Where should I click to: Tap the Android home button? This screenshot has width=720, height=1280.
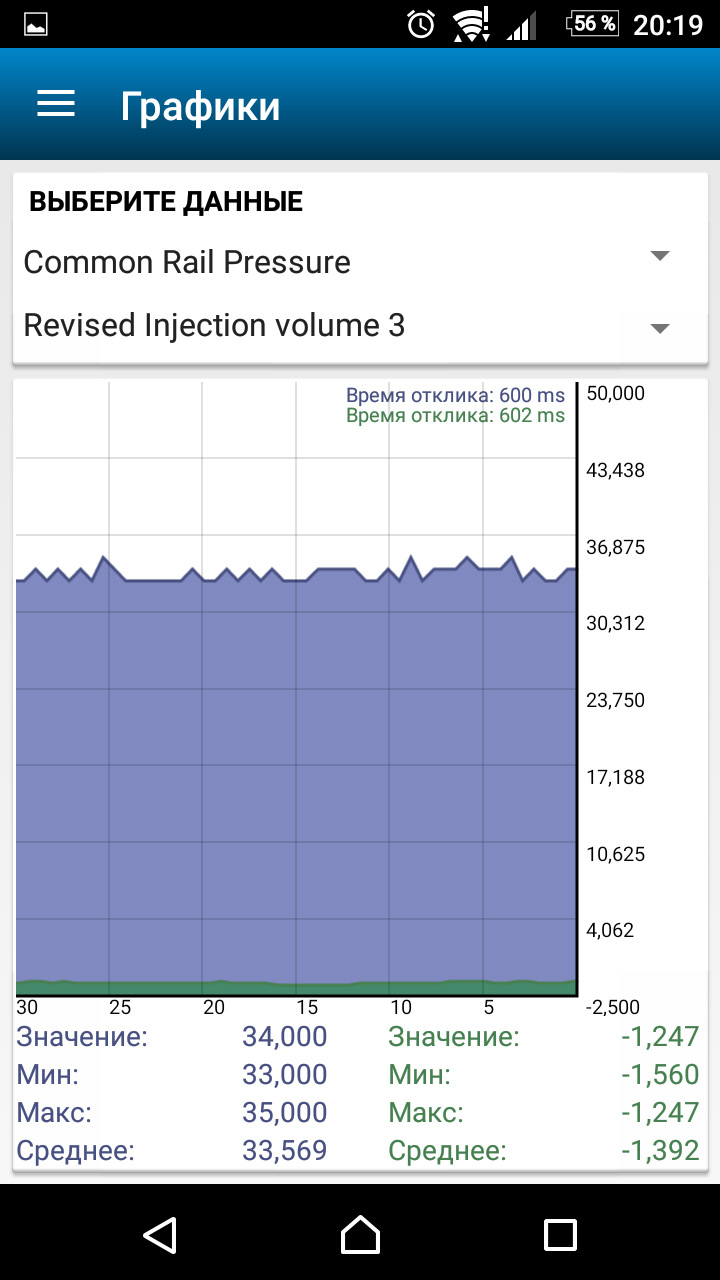point(360,1234)
